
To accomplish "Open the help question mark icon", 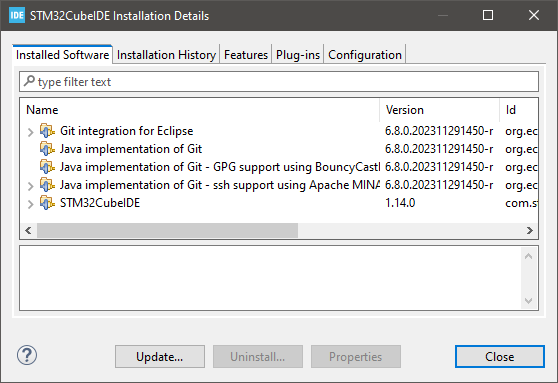I will tap(27, 355).
